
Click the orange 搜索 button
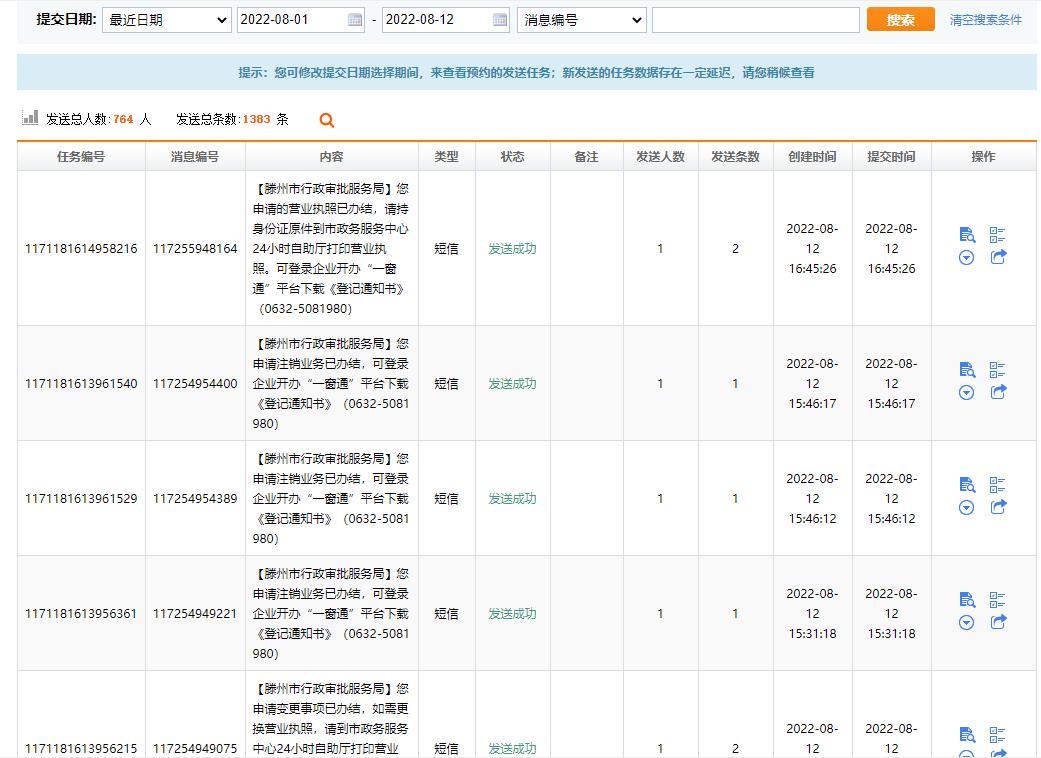click(900, 20)
